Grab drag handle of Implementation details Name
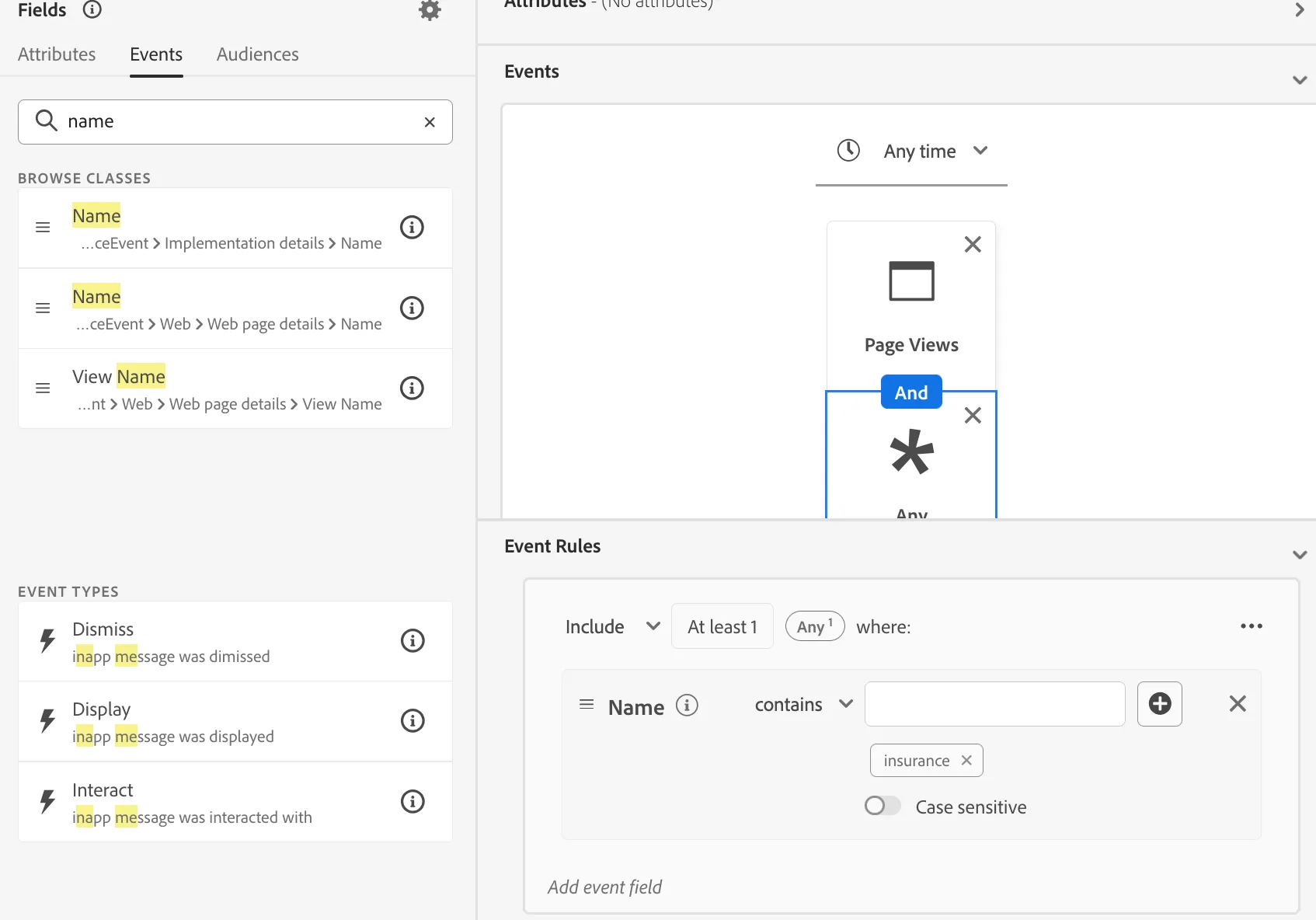This screenshot has height=920, width=1316. coord(43,228)
